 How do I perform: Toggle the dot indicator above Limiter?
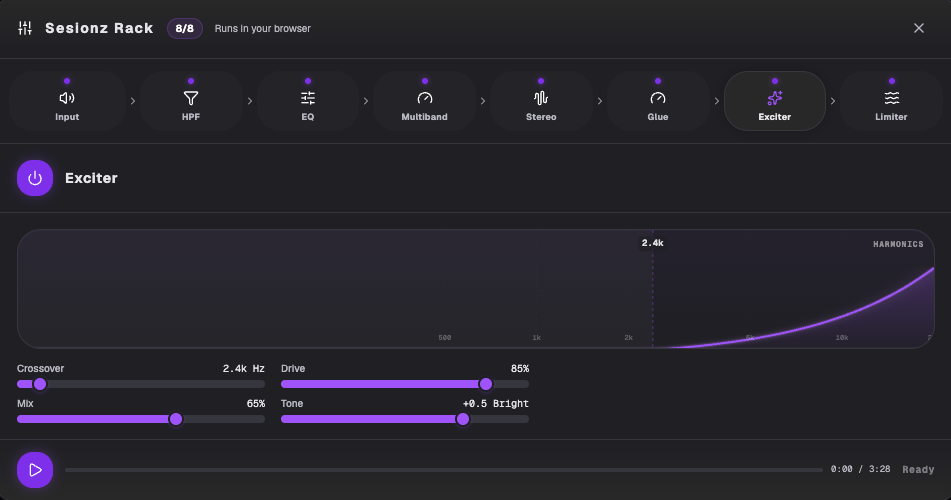point(892,81)
